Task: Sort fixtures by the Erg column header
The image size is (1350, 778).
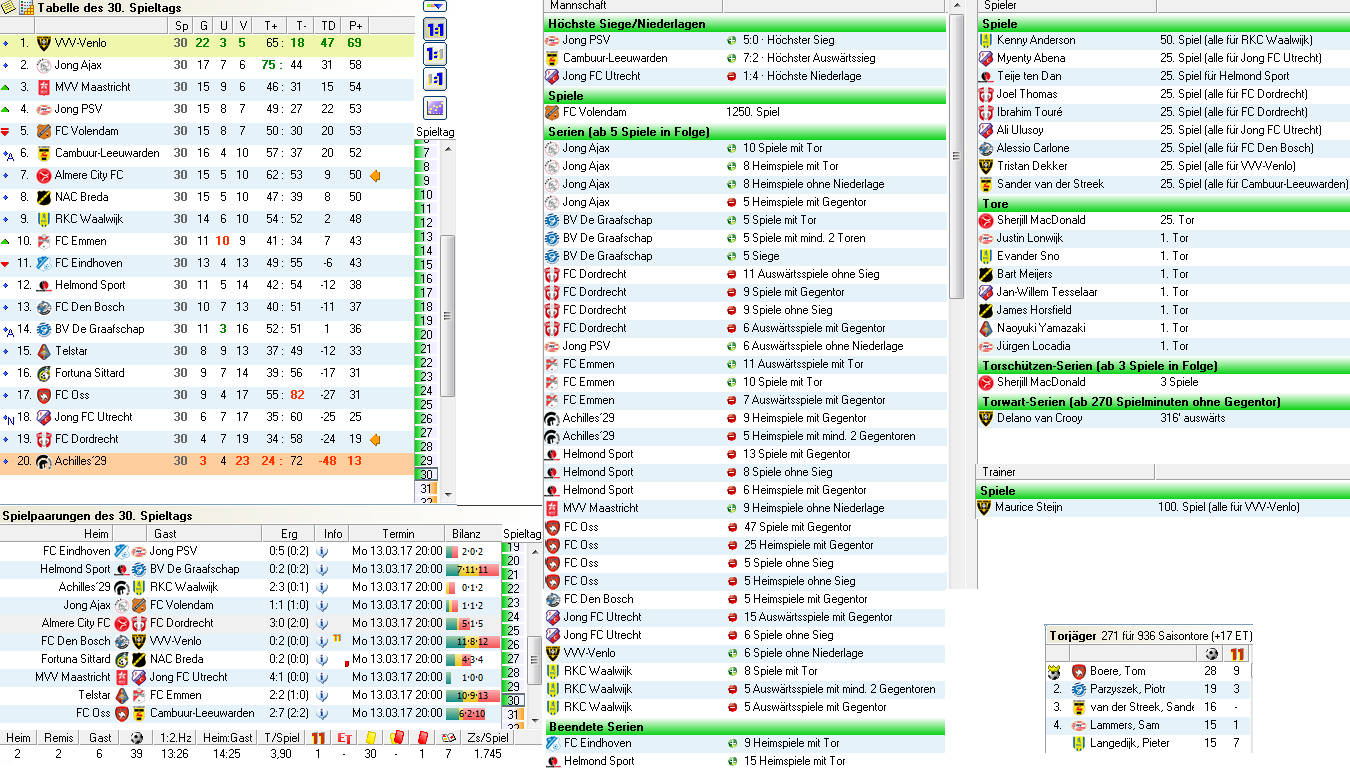Action: [289, 534]
